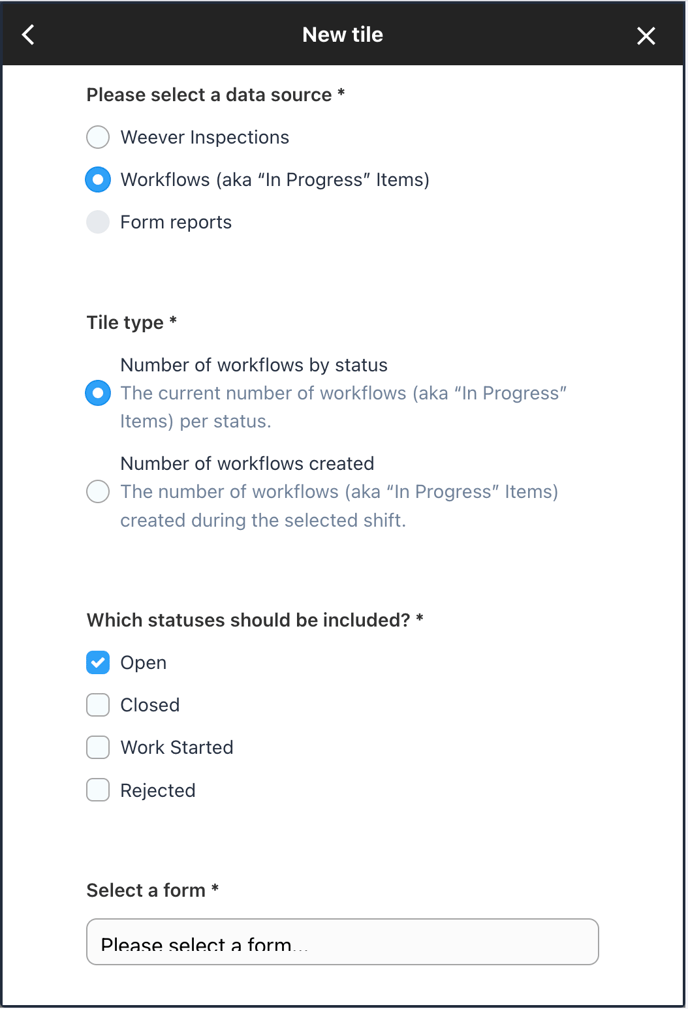Viewport: 688px width, 1009px height.
Task: Click the "Tile type" section heading
Action: point(132,322)
